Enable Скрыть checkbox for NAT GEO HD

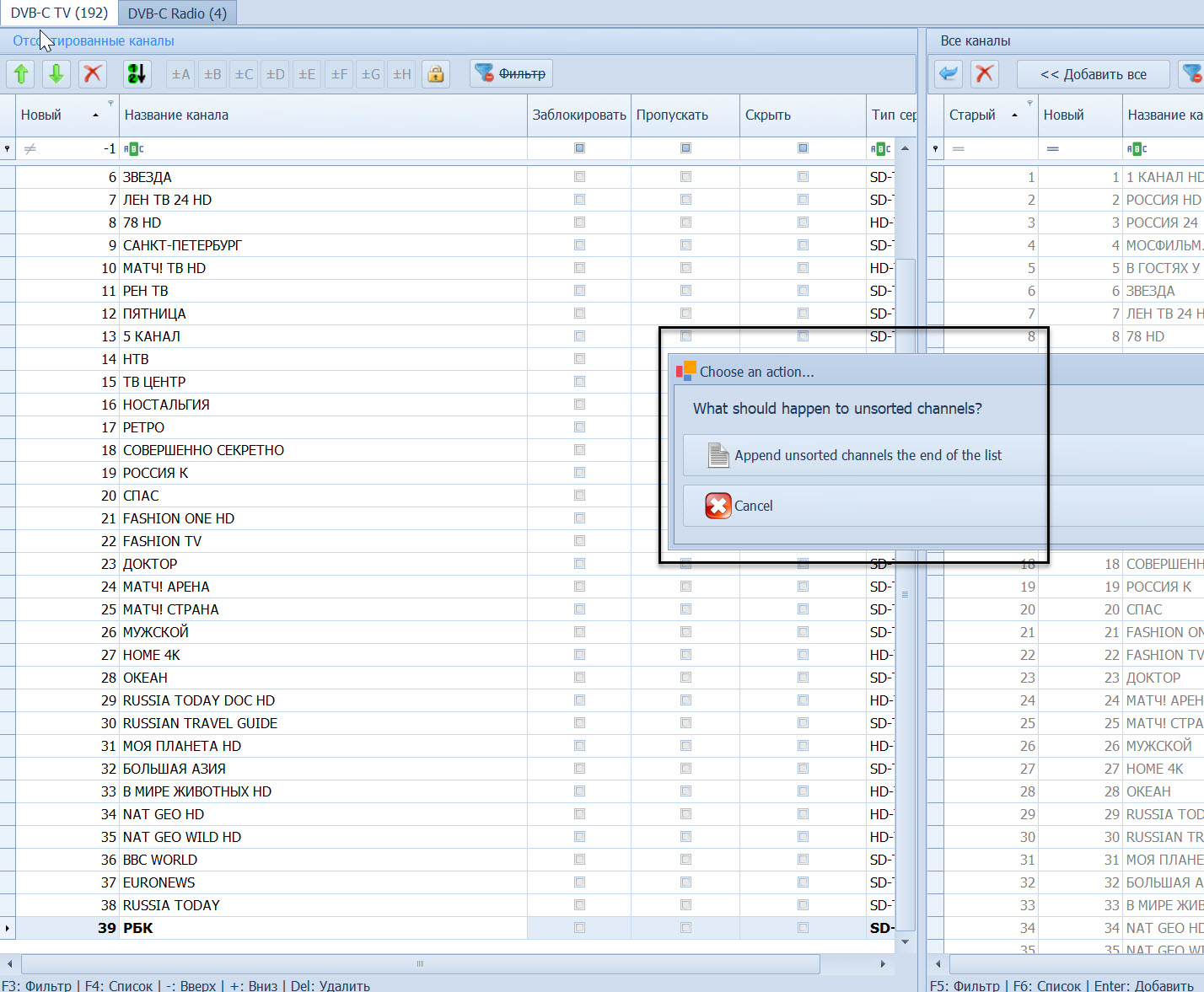coord(803,814)
